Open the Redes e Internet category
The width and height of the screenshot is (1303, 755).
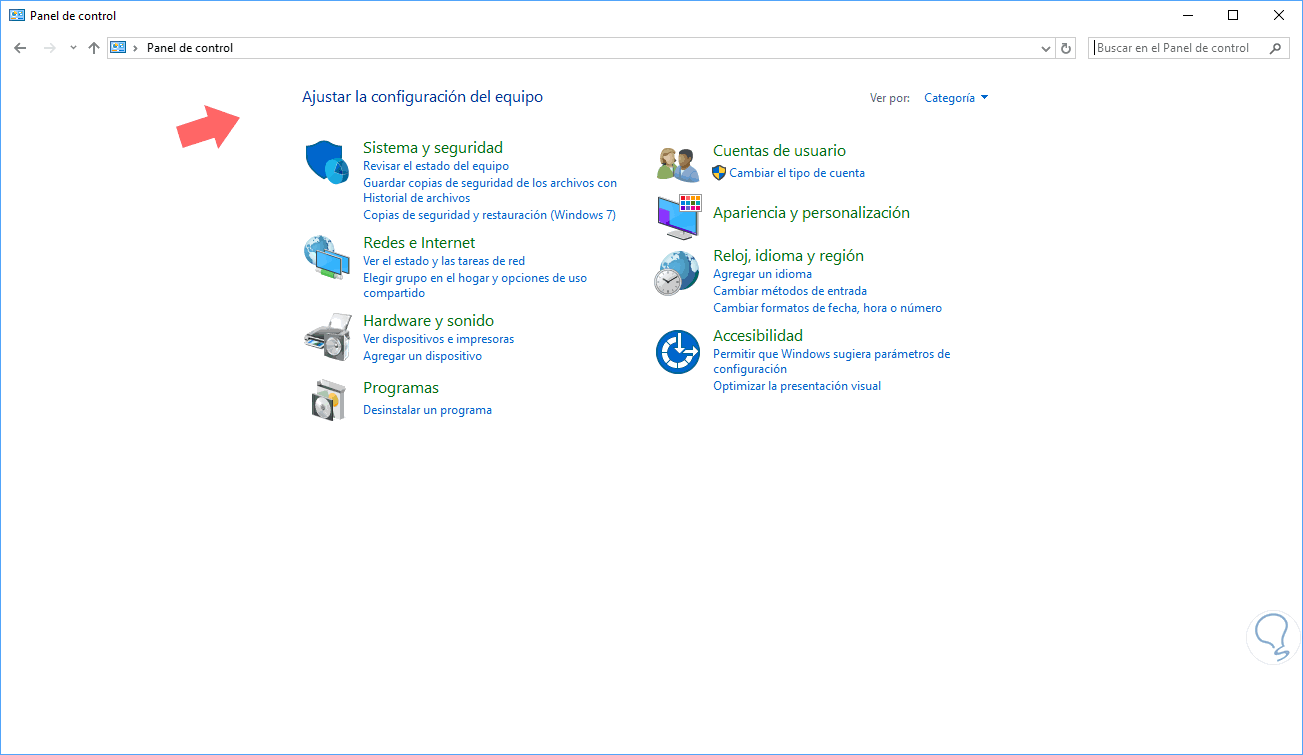(419, 243)
